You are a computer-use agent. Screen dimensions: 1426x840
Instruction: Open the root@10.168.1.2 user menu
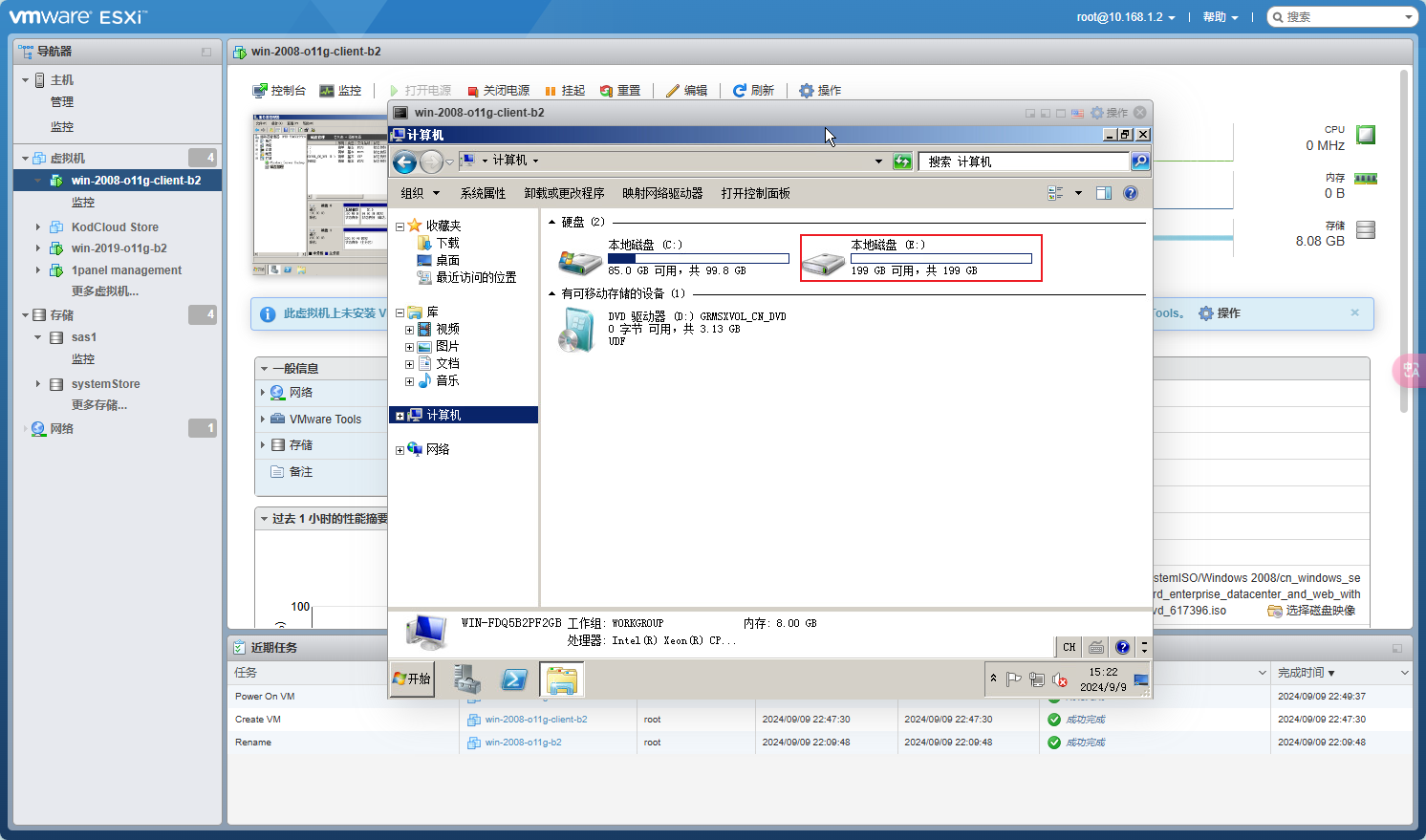point(1126,17)
